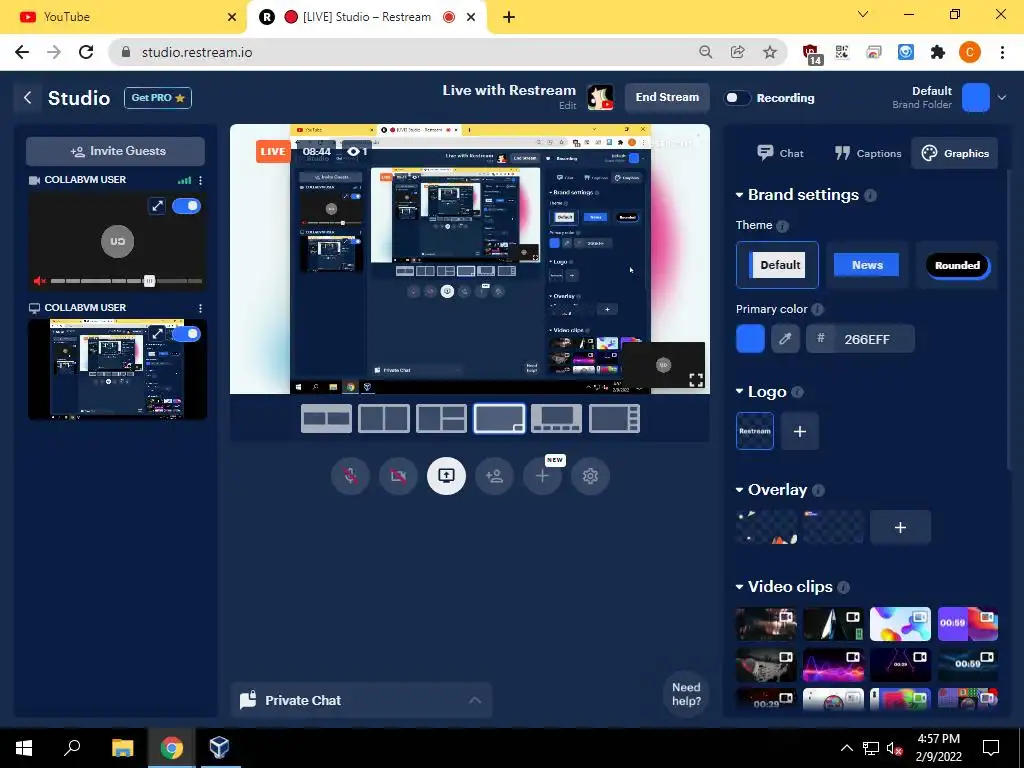Image resolution: width=1024 pixels, height=768 pixels.
Task: Select the colorful blobs video clip
Action: click(x=900, y=624)
